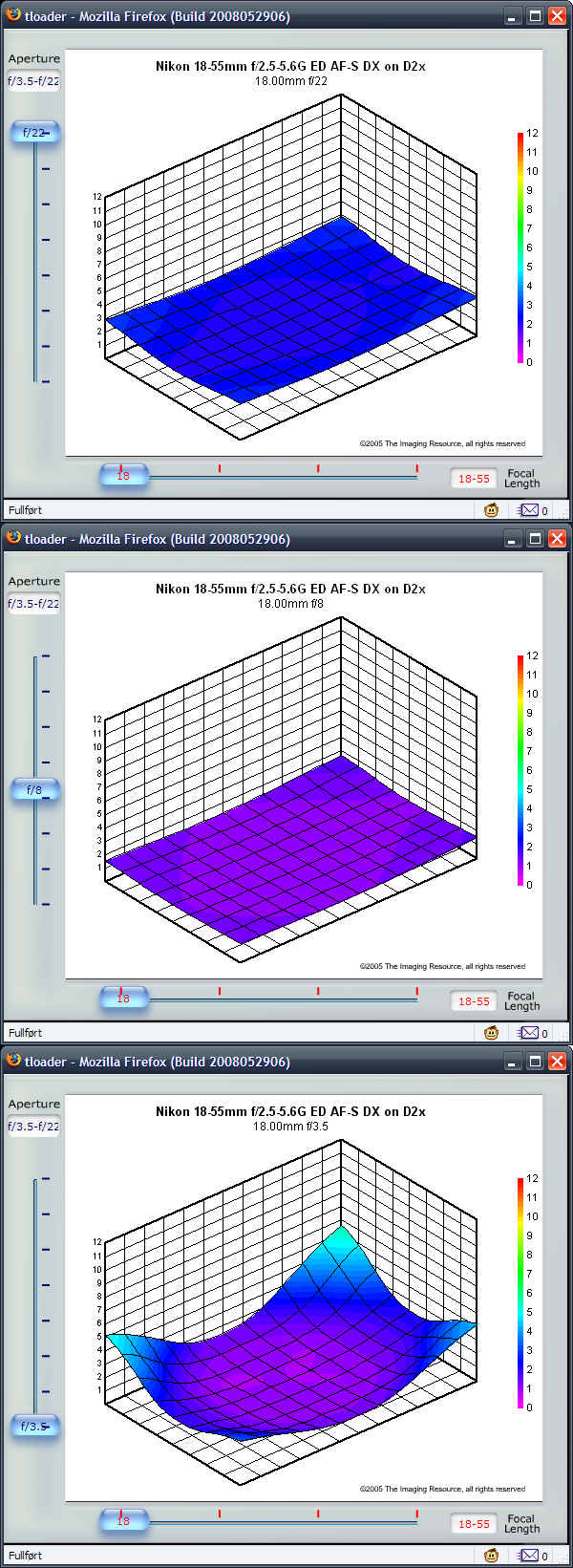Open mail envelope icon in f/22 window status bar
Screen dimensions: 573x1568
click(x=528, y=510)
